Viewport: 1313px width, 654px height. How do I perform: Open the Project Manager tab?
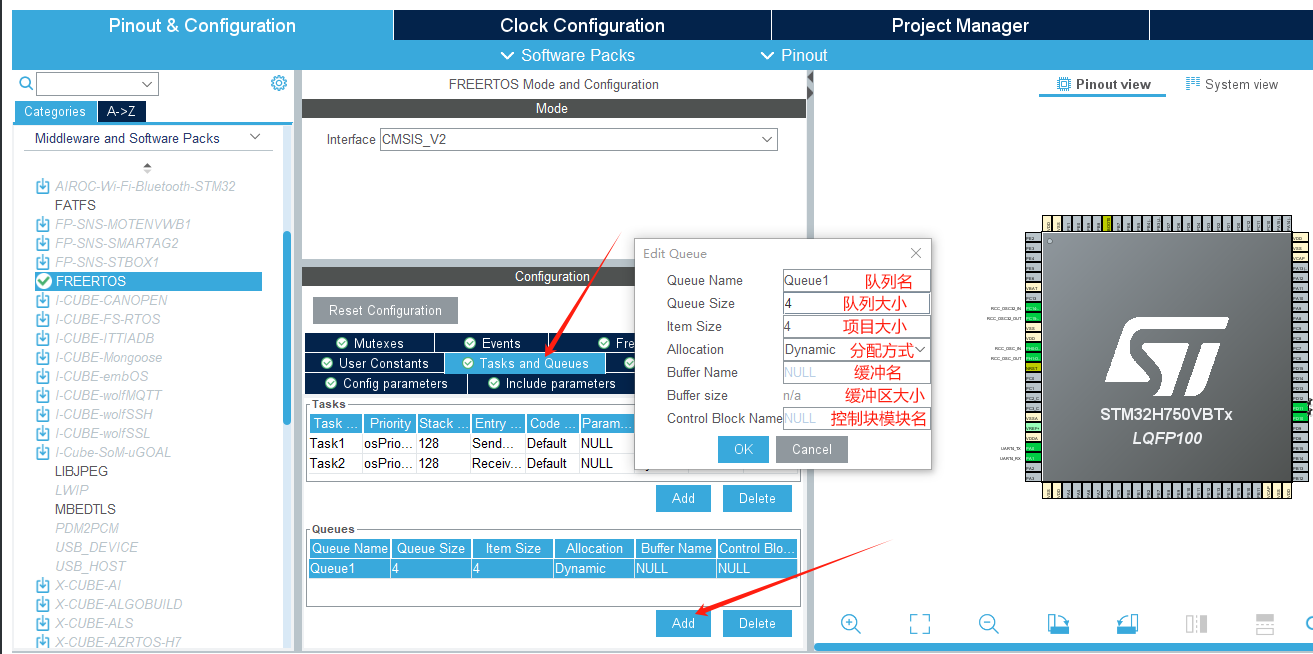pos(960,25)
